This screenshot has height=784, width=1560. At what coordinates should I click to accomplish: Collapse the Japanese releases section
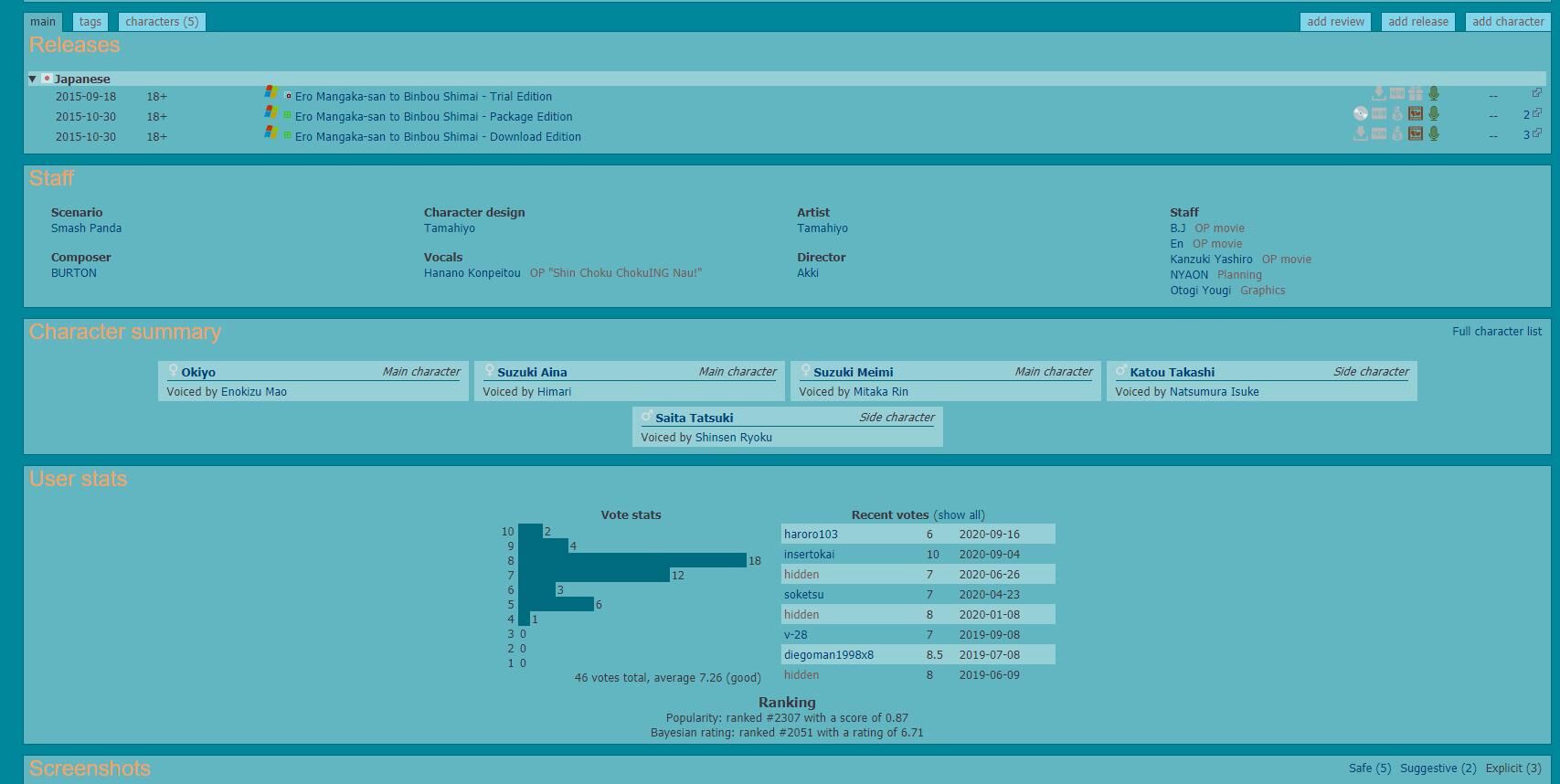tap(33, 79)
